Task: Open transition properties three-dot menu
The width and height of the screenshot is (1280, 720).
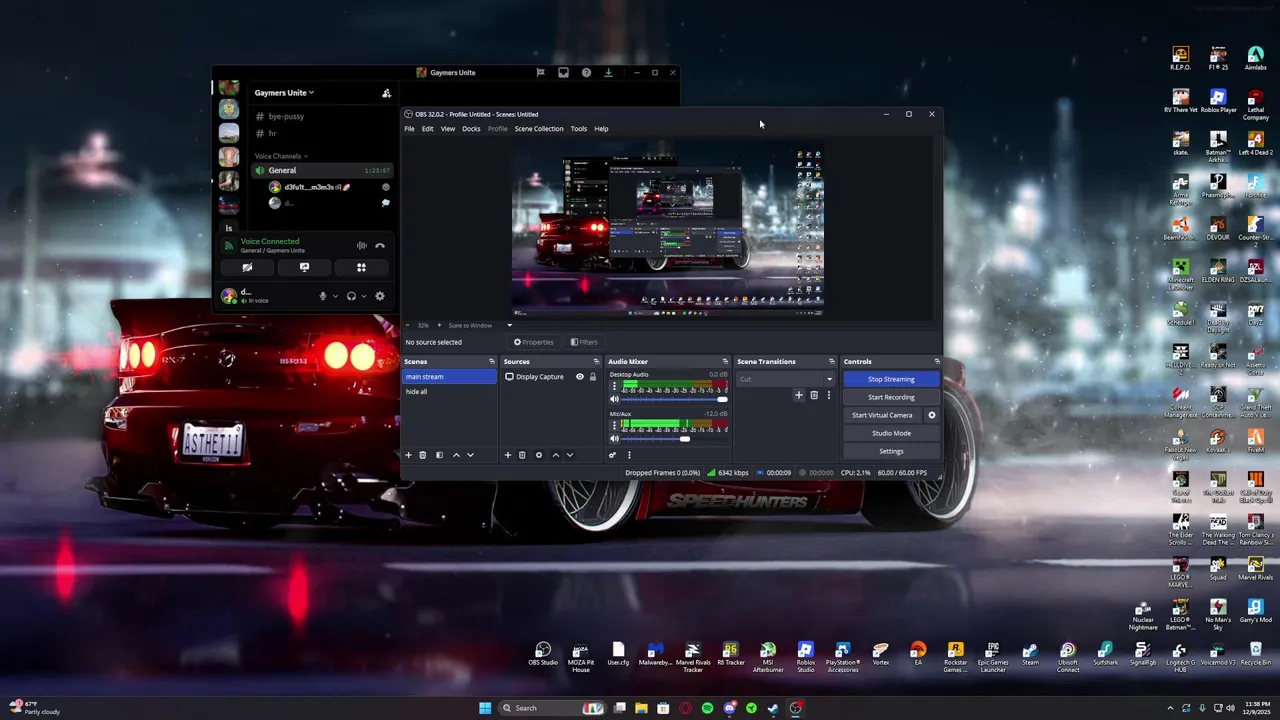Action: pyautogui.click(x=828, y=395)
